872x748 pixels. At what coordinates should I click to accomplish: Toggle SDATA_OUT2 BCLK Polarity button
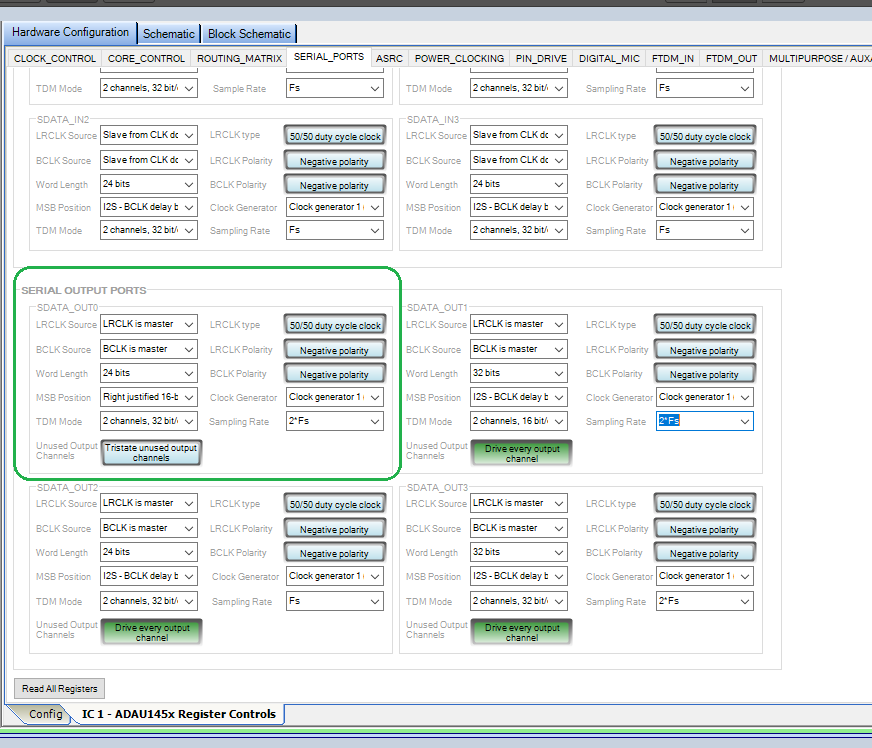click(335, 553)
